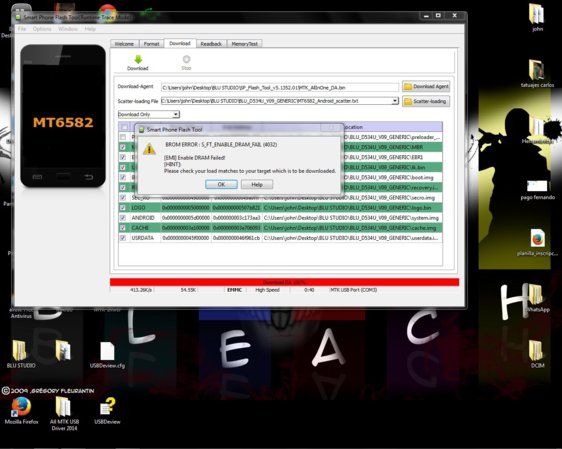Click the green Download arrow icon
The width and height of the screenshot is (562, 449).
pos(138,59)
